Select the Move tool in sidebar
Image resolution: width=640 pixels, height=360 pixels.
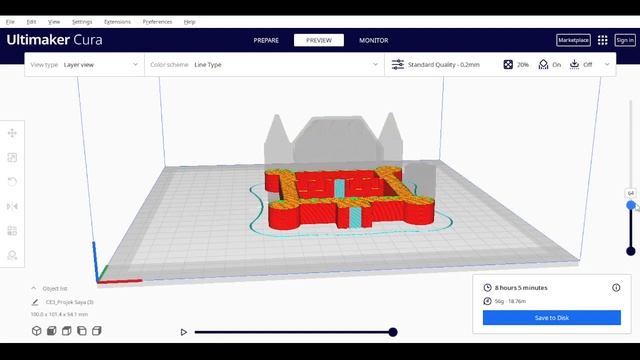click(x=12, y=133)
